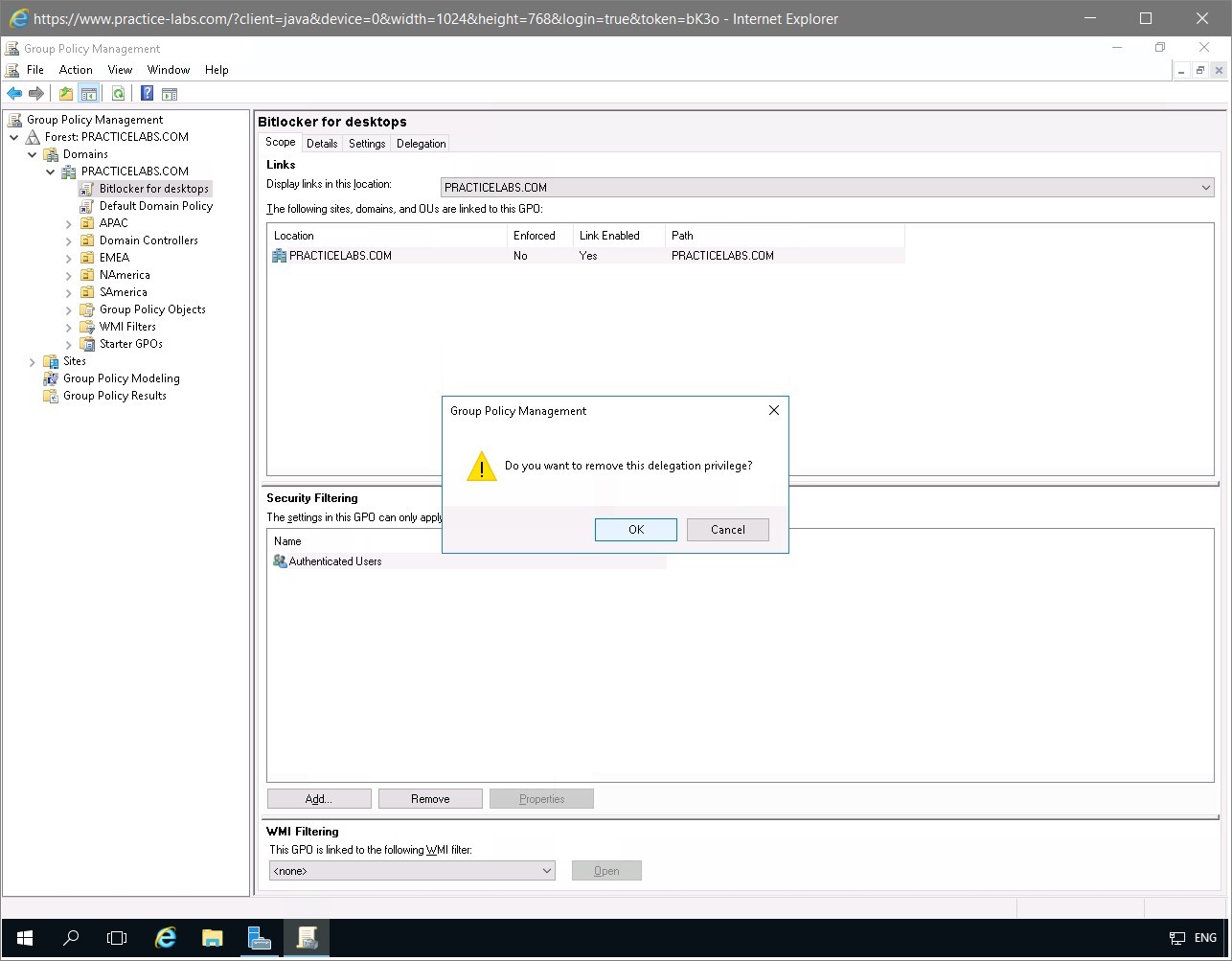
Task: Click the Forward arrow in the toolbar
Action: point(36,94)
